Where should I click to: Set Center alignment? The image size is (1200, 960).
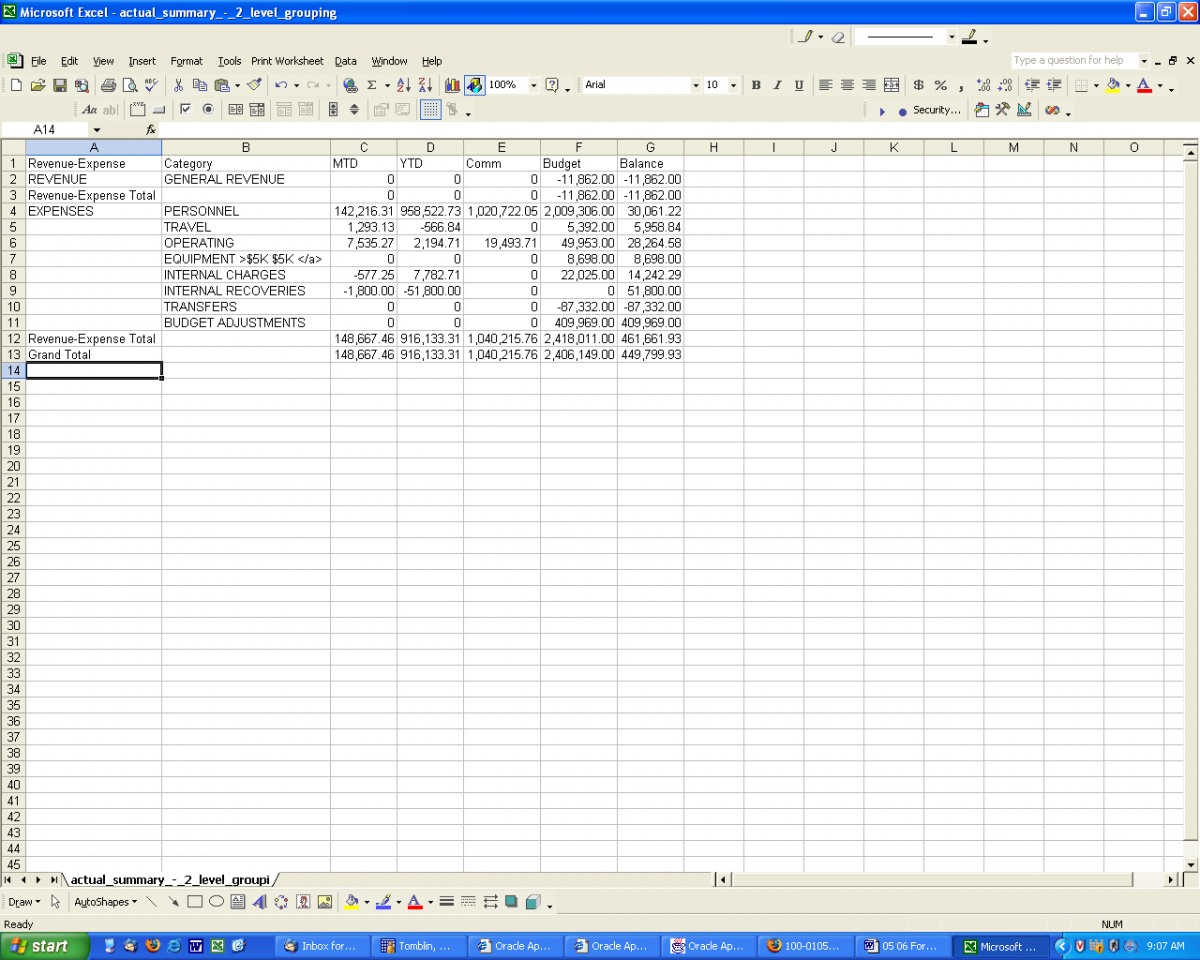(847, 85)
